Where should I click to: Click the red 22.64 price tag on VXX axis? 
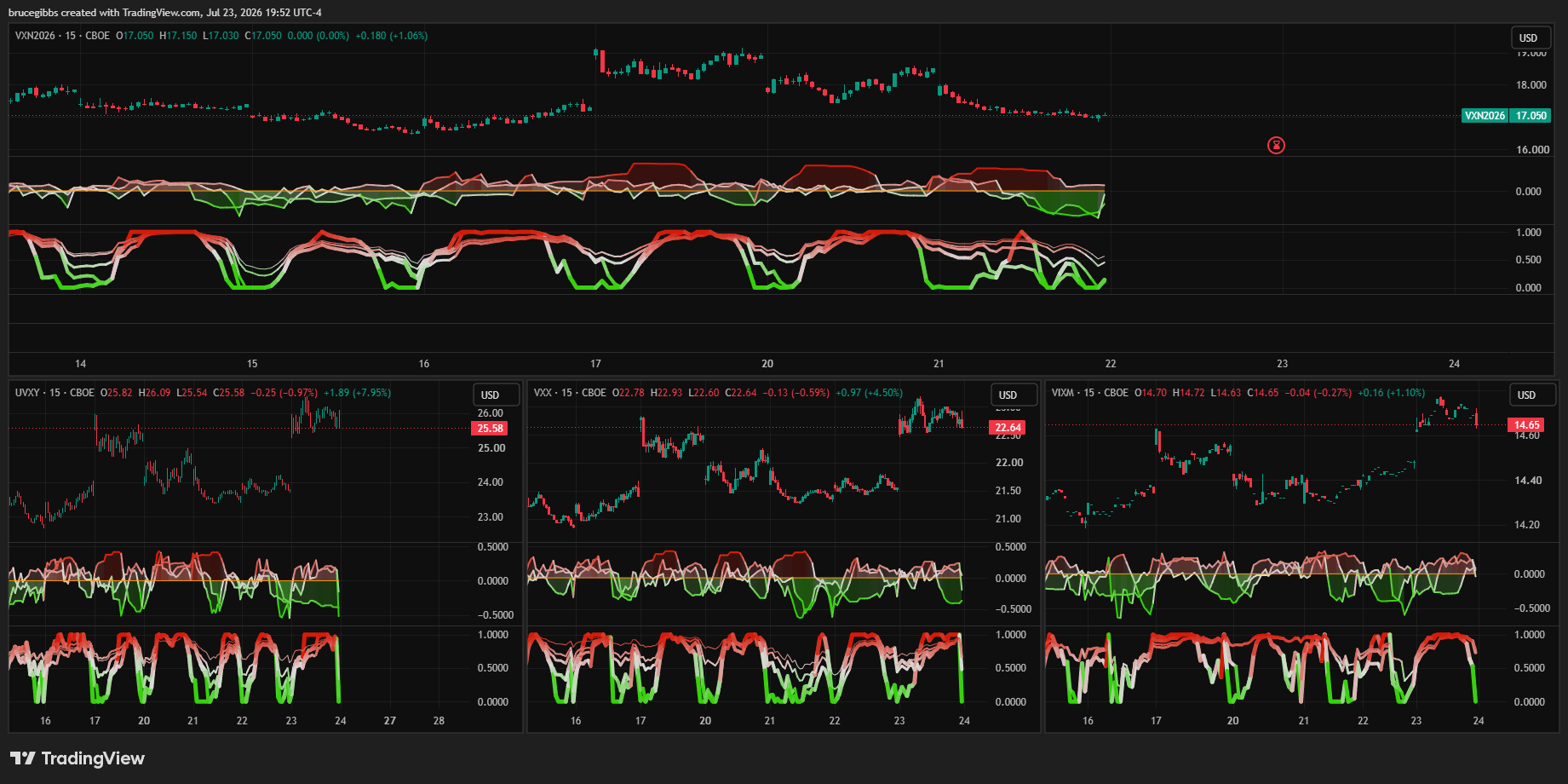1008,428
